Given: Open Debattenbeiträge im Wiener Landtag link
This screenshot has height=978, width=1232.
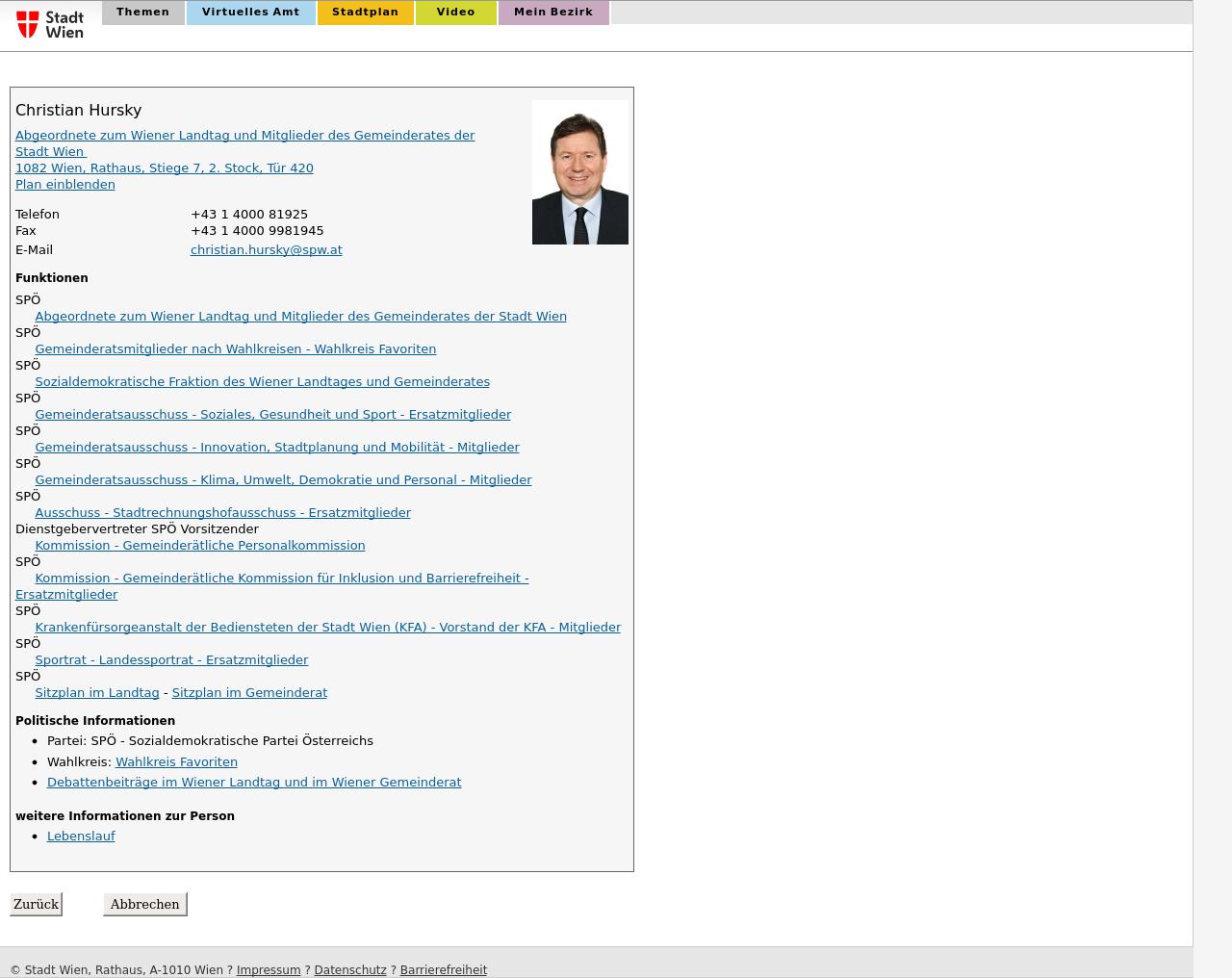Looking at the screenshot, I should coord(254,782).
